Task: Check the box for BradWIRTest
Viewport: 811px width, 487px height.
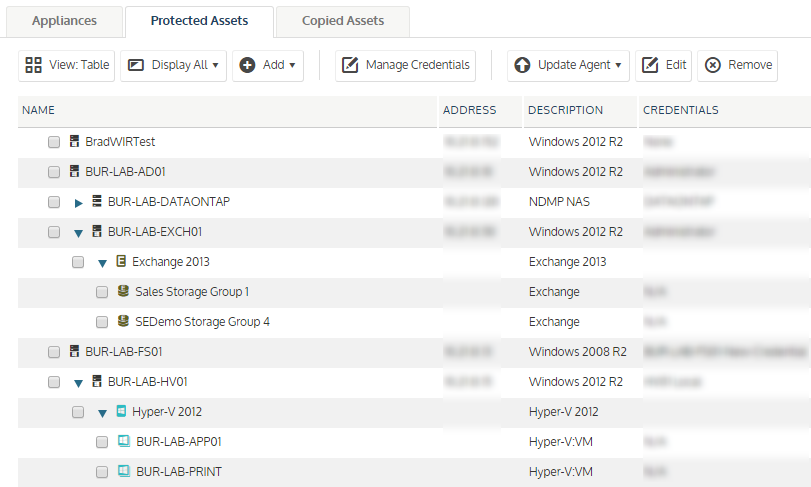Action: (x=54, y=142)
